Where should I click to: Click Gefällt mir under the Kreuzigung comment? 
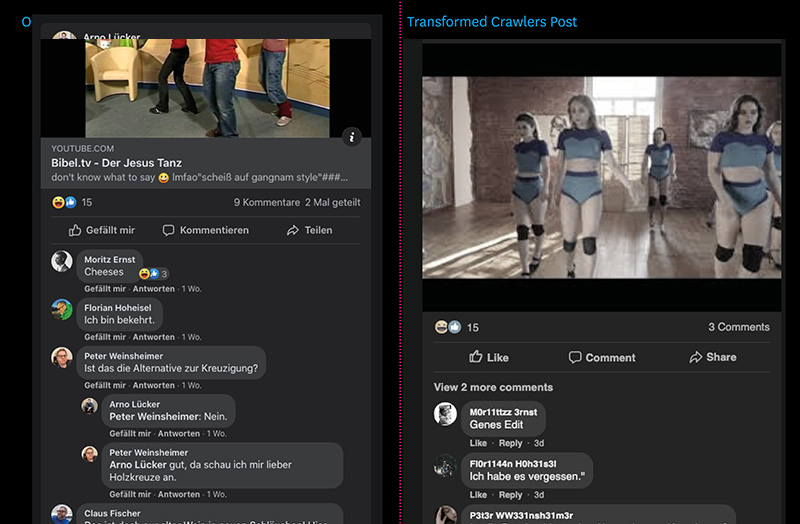[105, 385]
